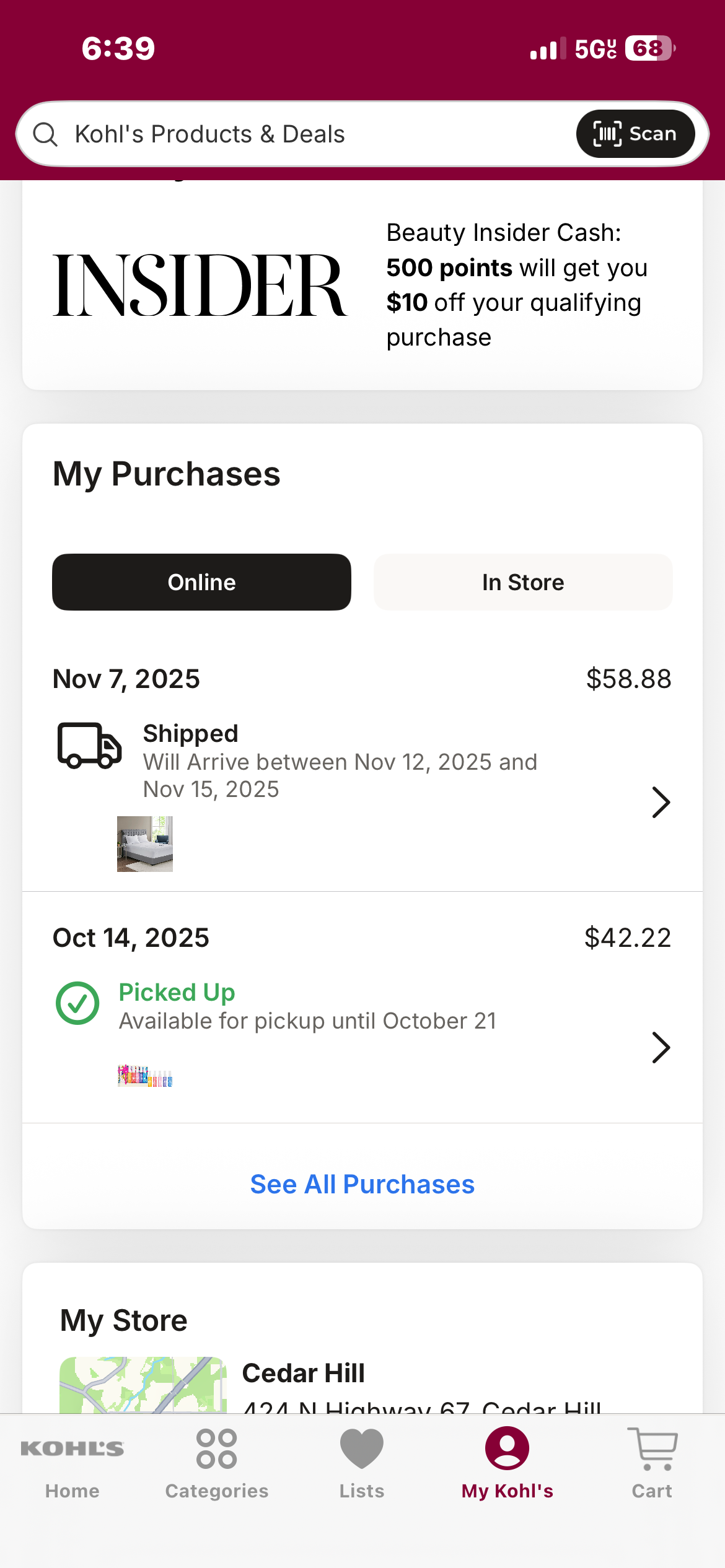Screen dimensions: 725x1568
Task: Switch purchases to In Store
Action: pyautogui.click(x=523, y=582)
